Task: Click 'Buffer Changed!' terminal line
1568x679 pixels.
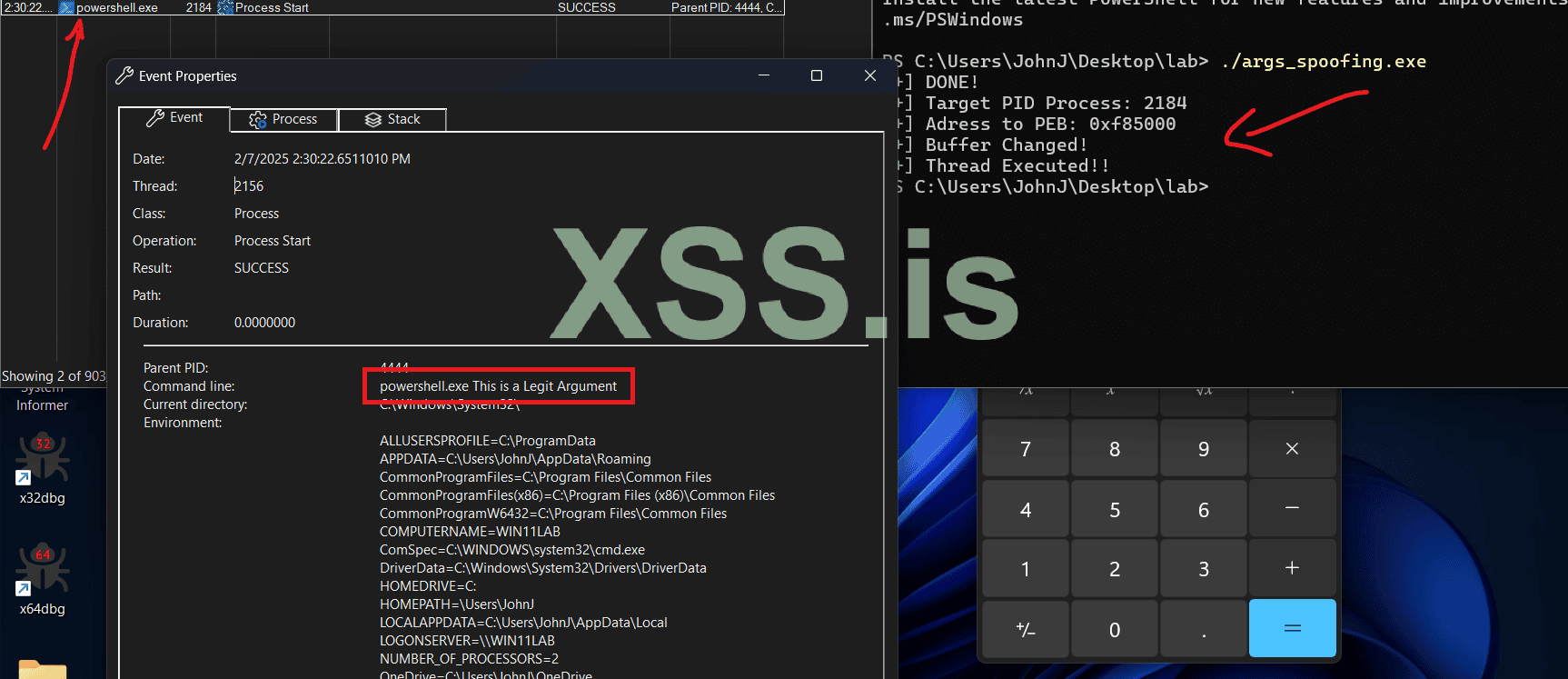Action: coord(1007,145)
